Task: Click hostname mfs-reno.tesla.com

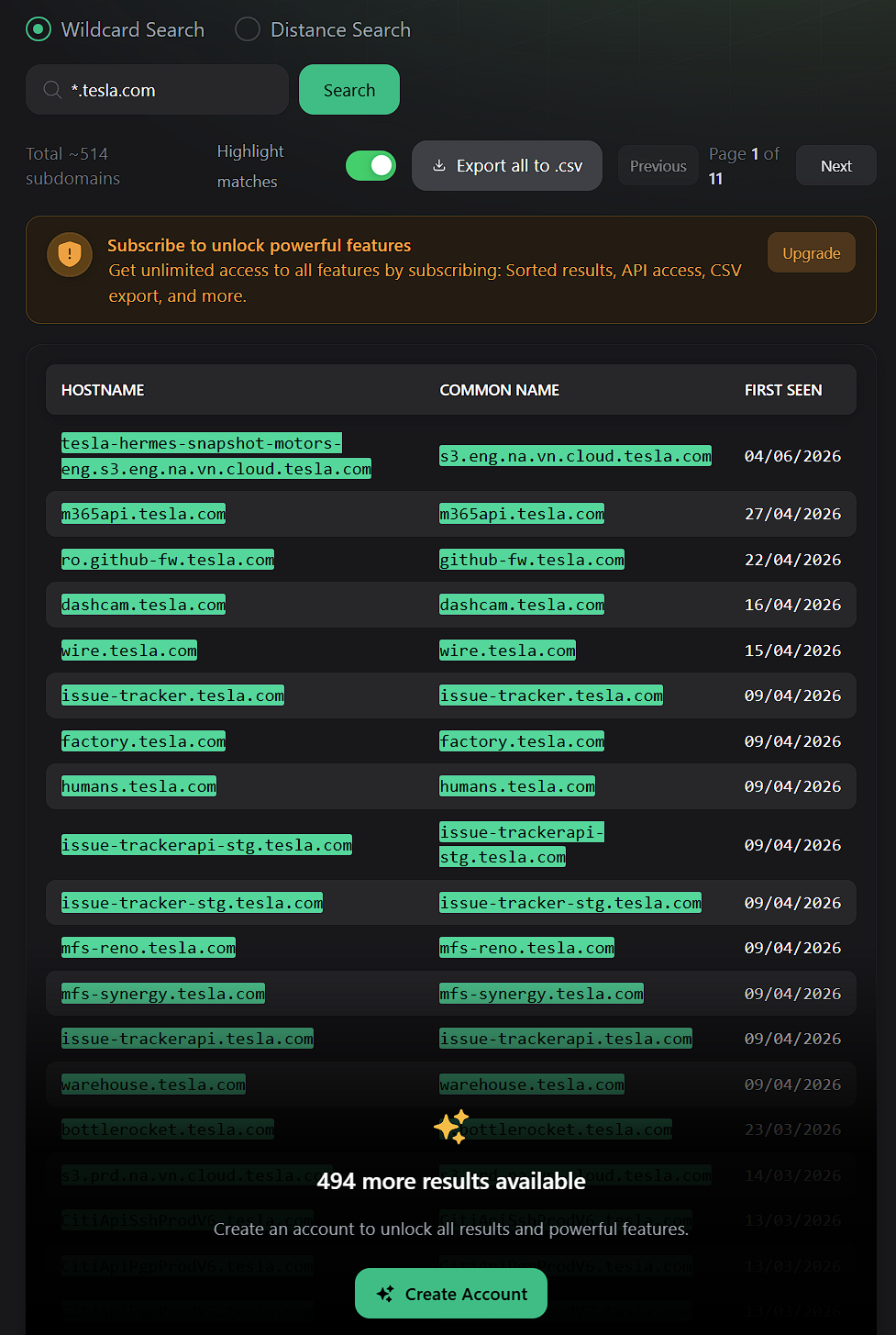Action: (x=149, y=948)
